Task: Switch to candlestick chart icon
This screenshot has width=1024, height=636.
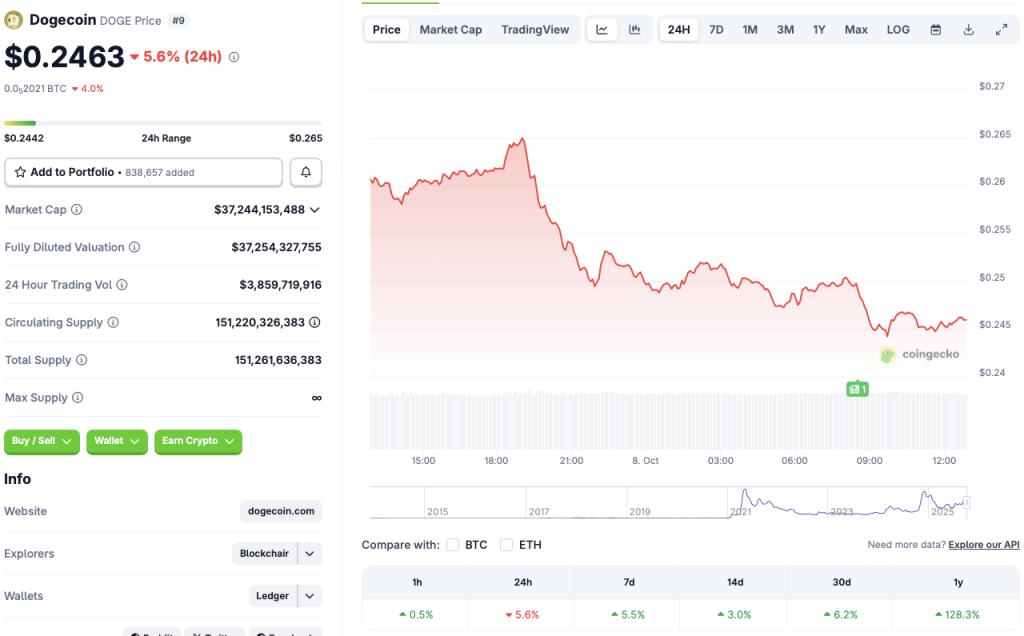Action: click(634, 30)
